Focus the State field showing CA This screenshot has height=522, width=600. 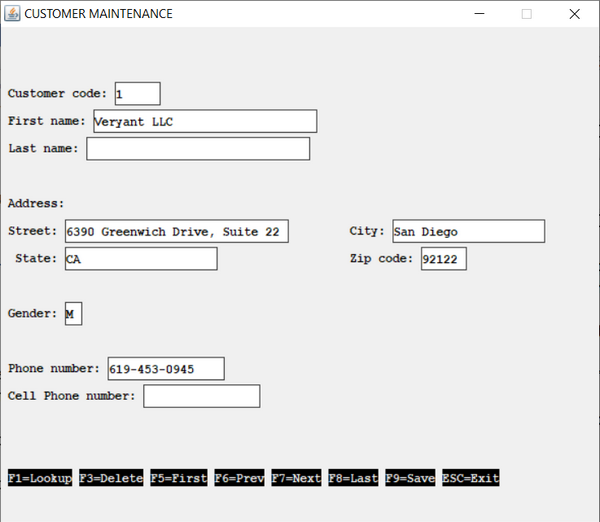[140, 259]
